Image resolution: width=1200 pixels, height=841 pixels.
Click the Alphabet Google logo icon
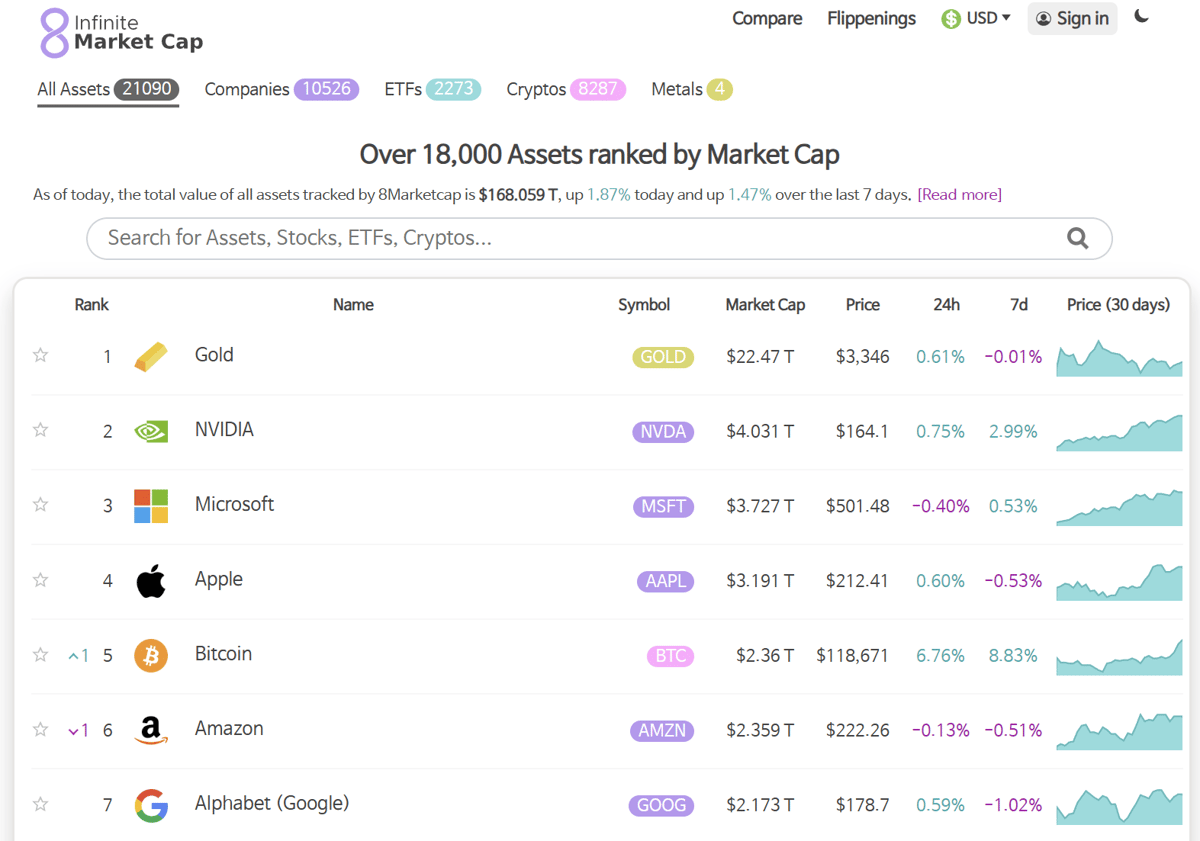151,805
